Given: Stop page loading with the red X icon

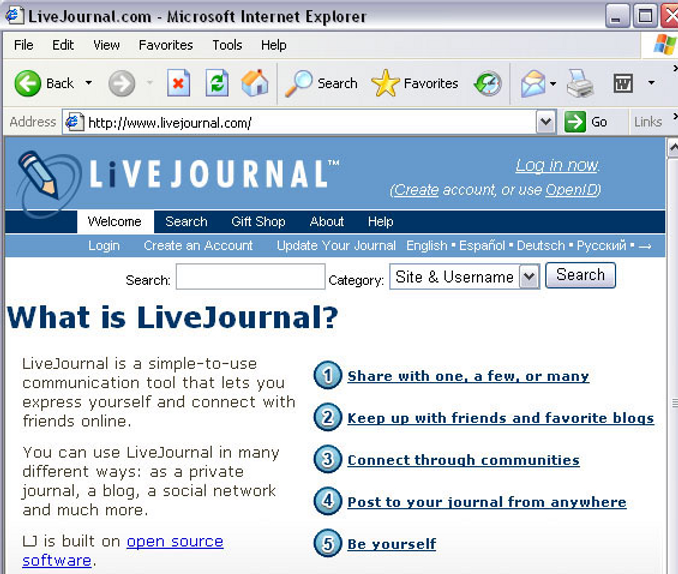Looking at the screenshot, I should tap(179, 83).
